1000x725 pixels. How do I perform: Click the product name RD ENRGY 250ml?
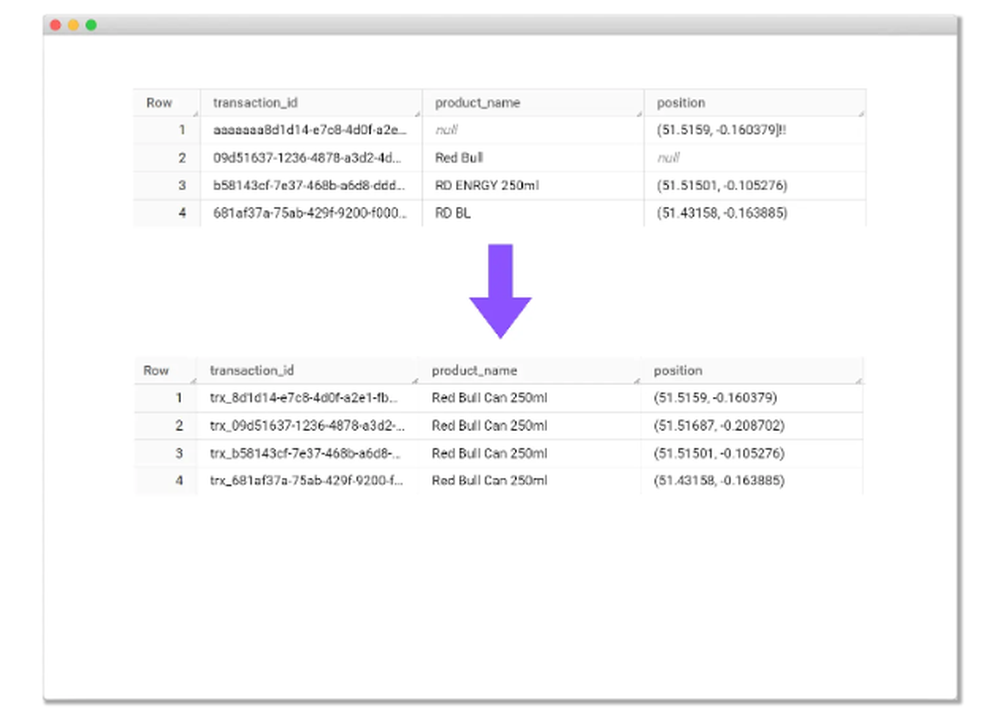click(x=487, y=186)
